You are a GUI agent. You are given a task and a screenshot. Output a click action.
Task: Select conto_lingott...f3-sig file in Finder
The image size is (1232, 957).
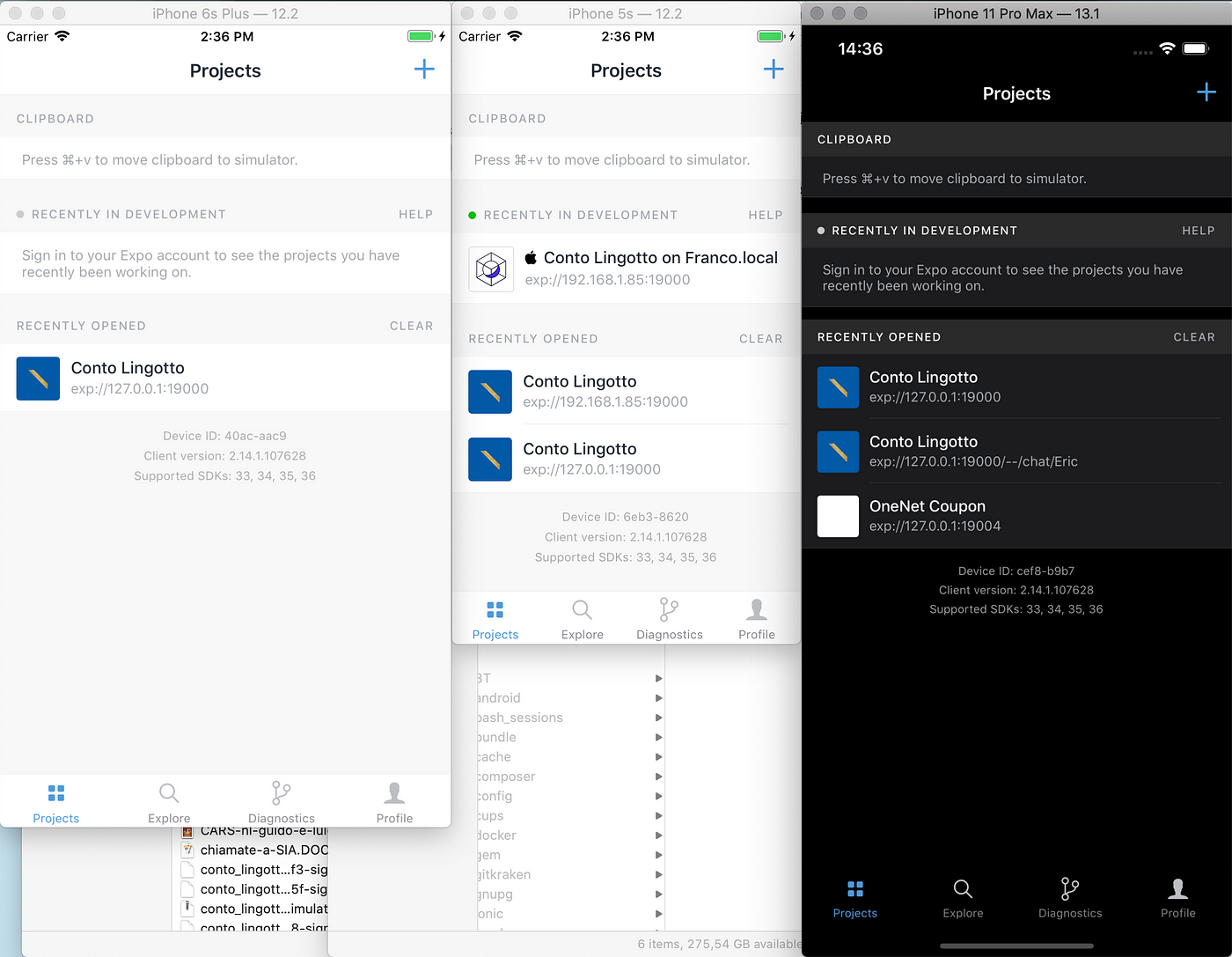click(254, 869)
